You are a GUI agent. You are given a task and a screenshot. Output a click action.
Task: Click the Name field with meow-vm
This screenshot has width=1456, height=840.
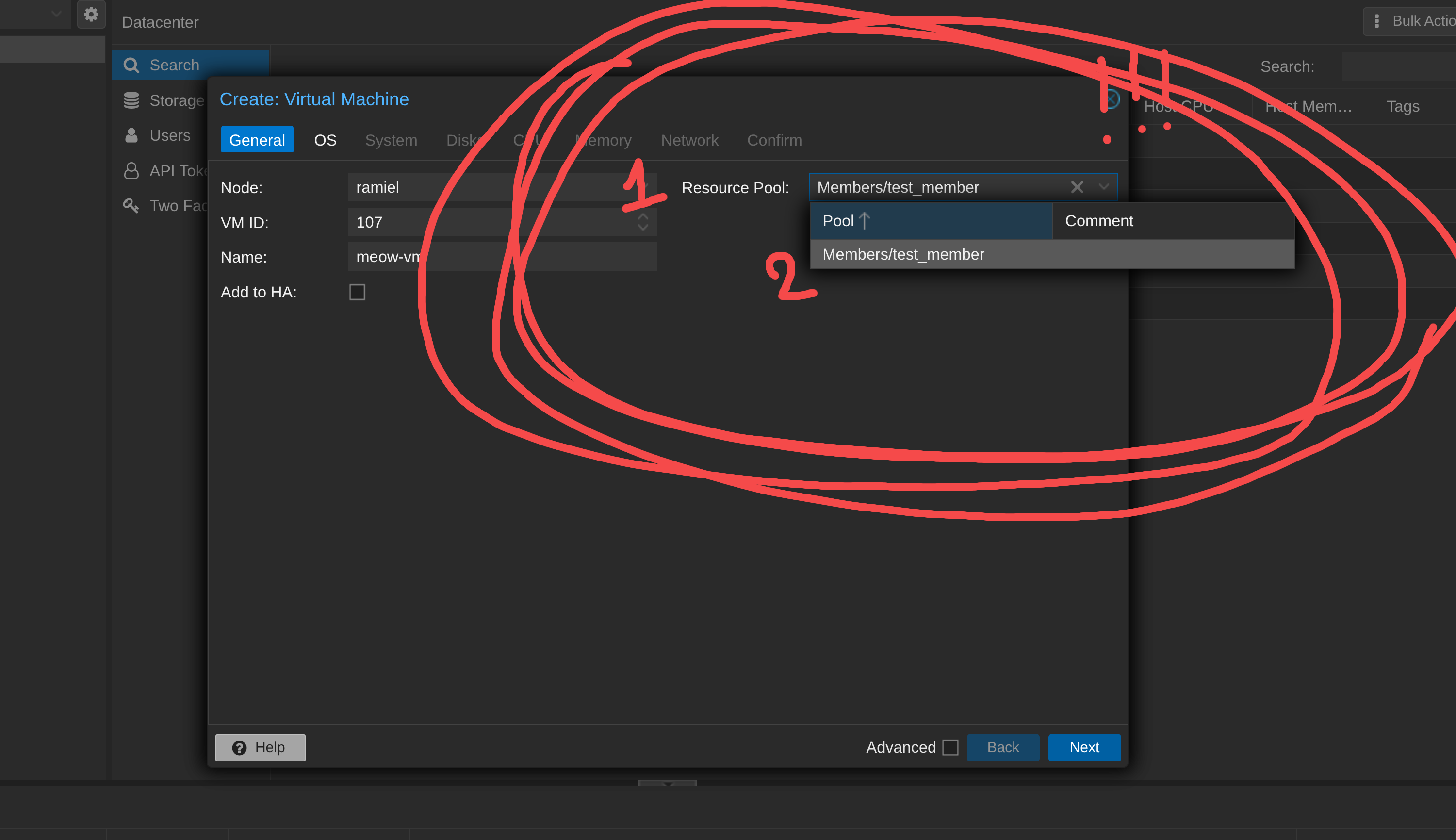click(502, 257)
